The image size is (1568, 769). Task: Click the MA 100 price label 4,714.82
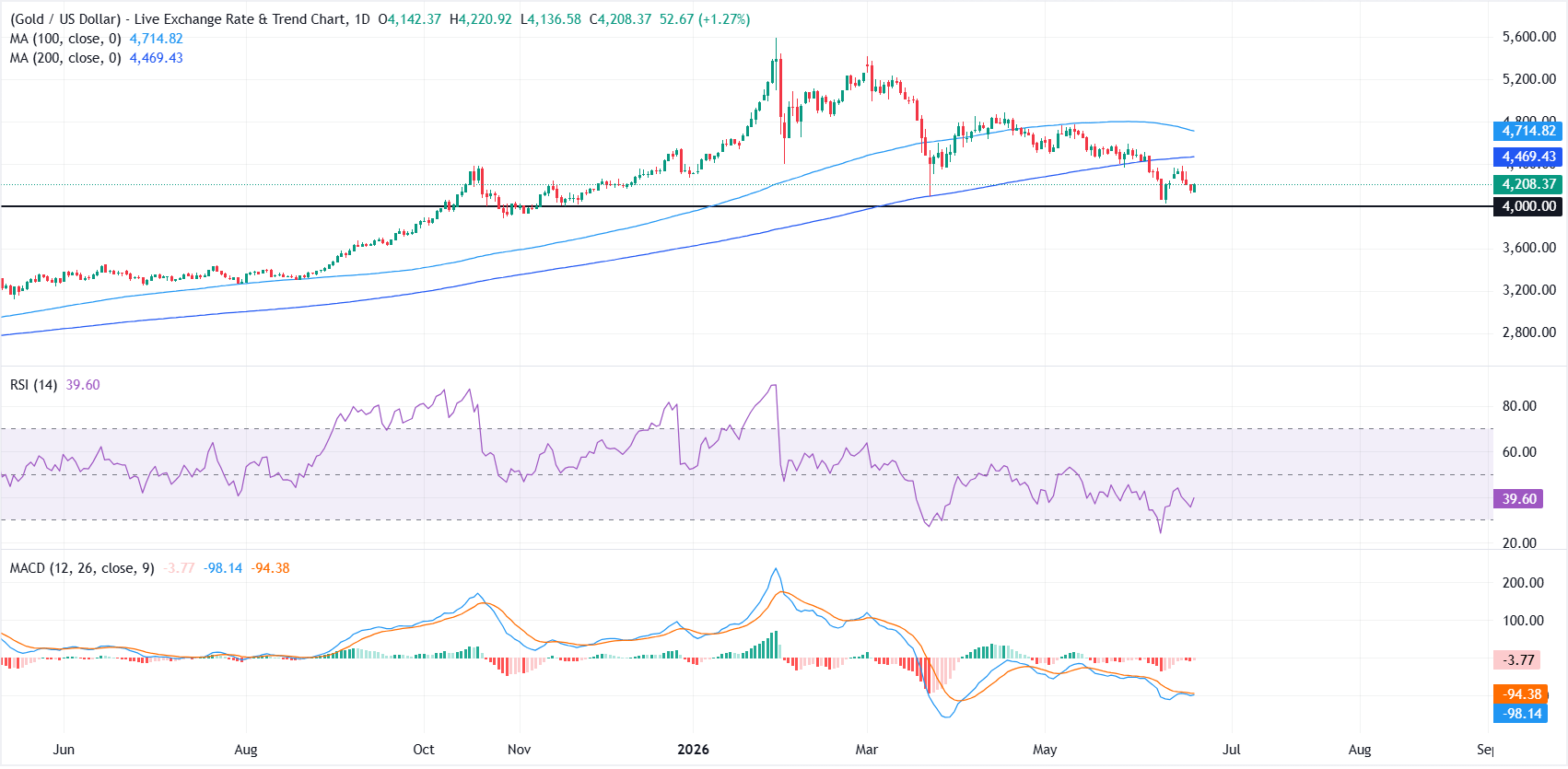(x=1527, y=131)
